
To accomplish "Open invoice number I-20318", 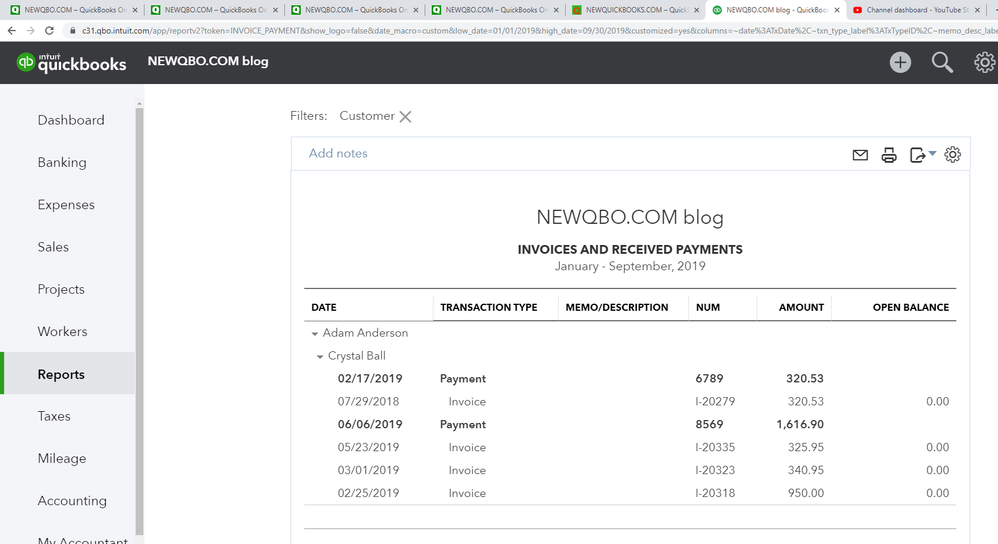I will (x=715, y=493).
